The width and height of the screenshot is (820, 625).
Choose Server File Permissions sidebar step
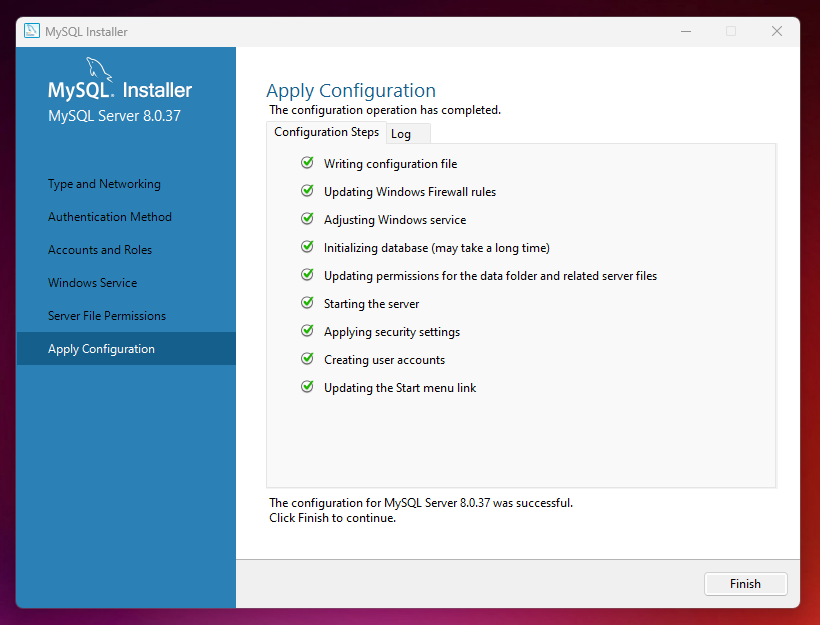(107, 316)
